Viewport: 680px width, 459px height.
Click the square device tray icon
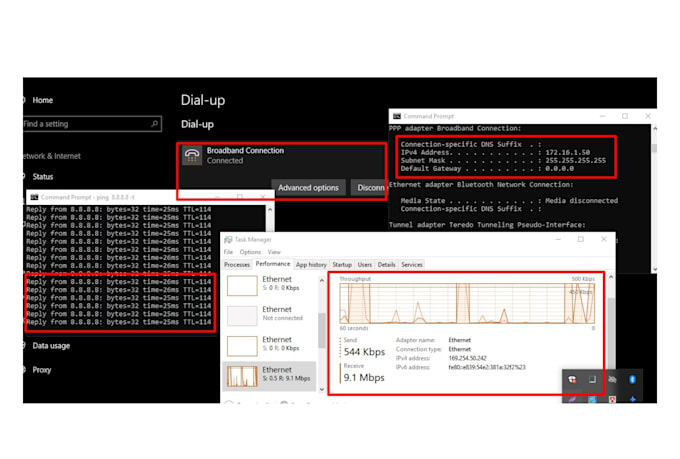(592, 380)
